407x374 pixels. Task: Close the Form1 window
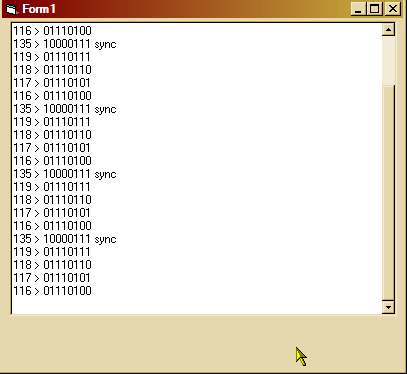pos(393,9)
